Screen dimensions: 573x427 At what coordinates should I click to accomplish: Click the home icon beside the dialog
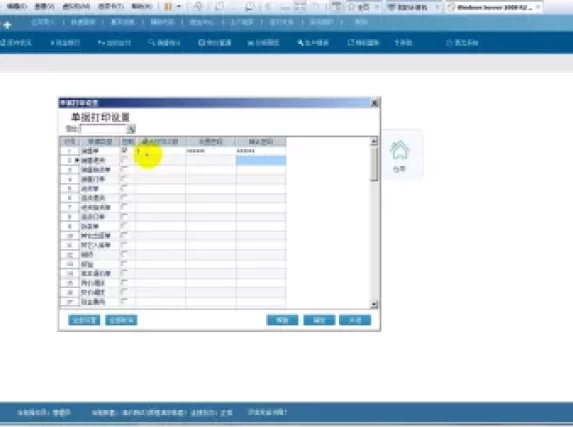coord(400,151)
